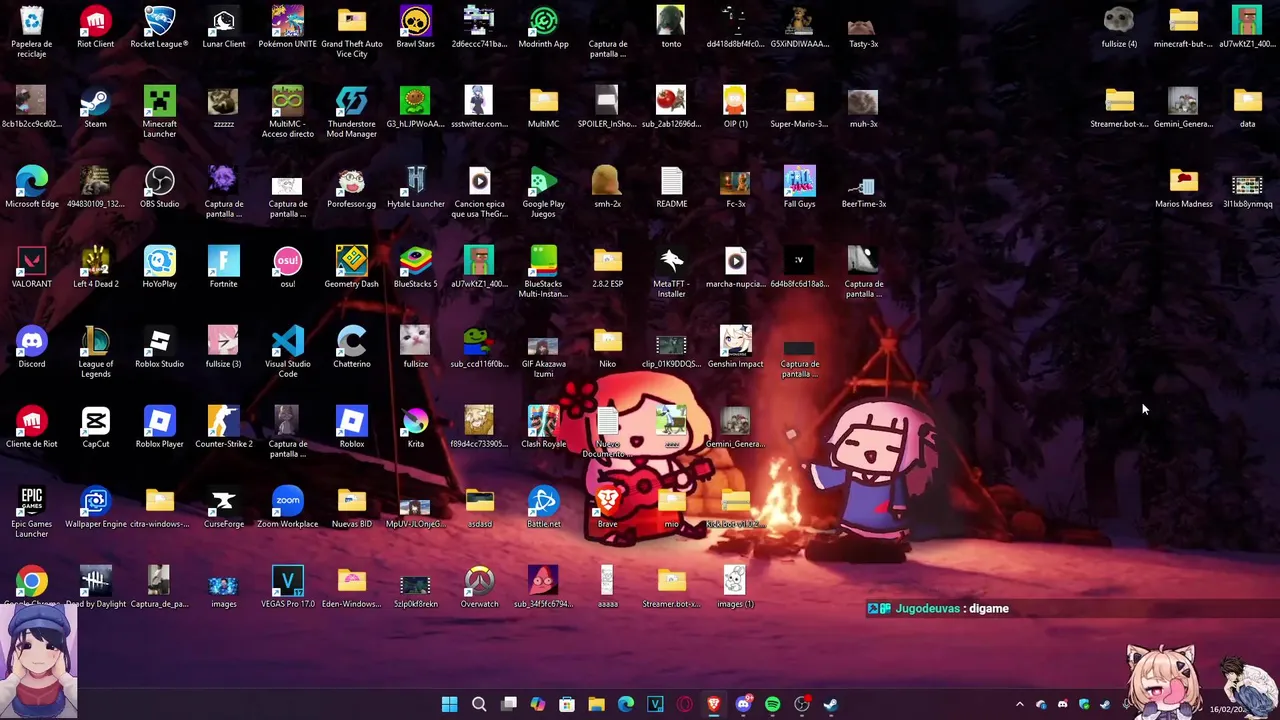Select Thunderstore Mod Manager icon
The width and height of the screenshot is (1280, 720).
coord(352,111)
